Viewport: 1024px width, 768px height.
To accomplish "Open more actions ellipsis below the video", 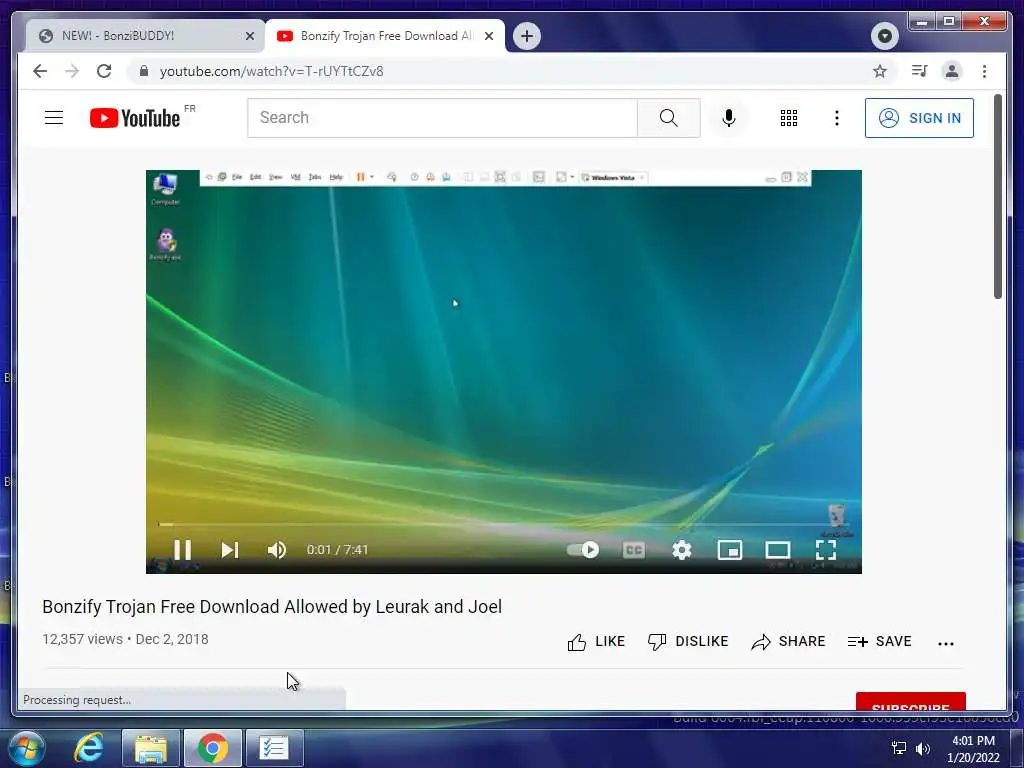I will click(946, 643).
